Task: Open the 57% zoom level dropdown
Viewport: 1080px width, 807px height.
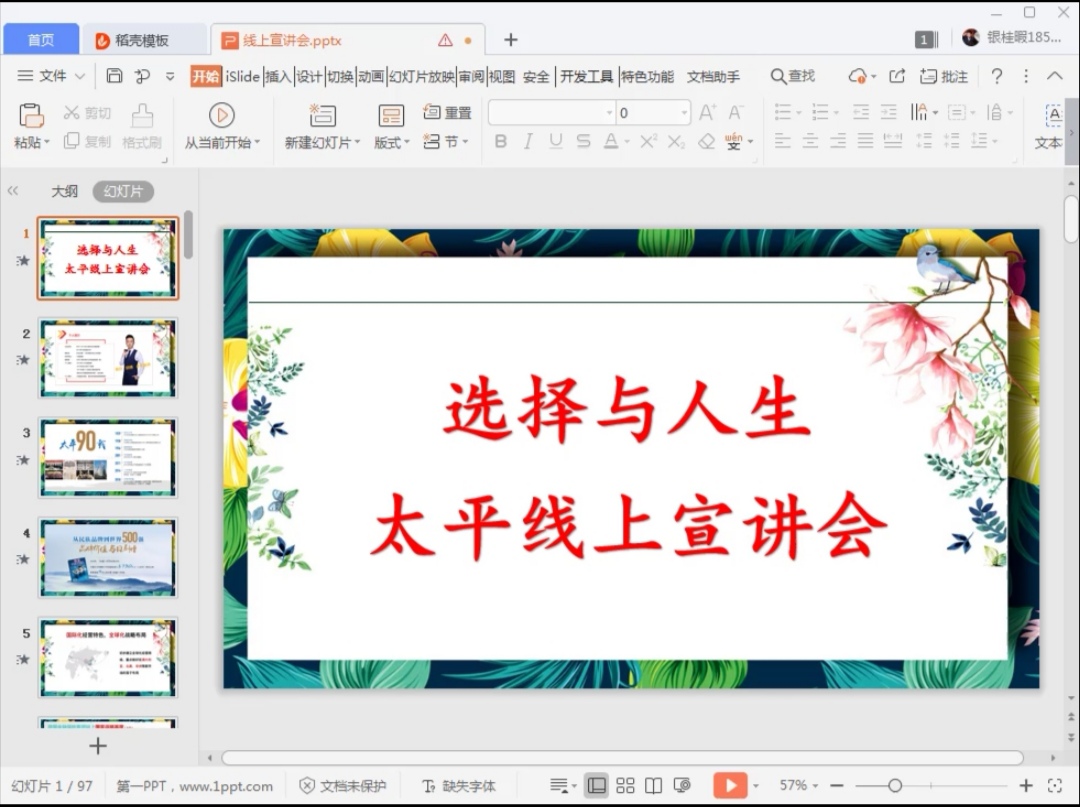Action: 799,785
